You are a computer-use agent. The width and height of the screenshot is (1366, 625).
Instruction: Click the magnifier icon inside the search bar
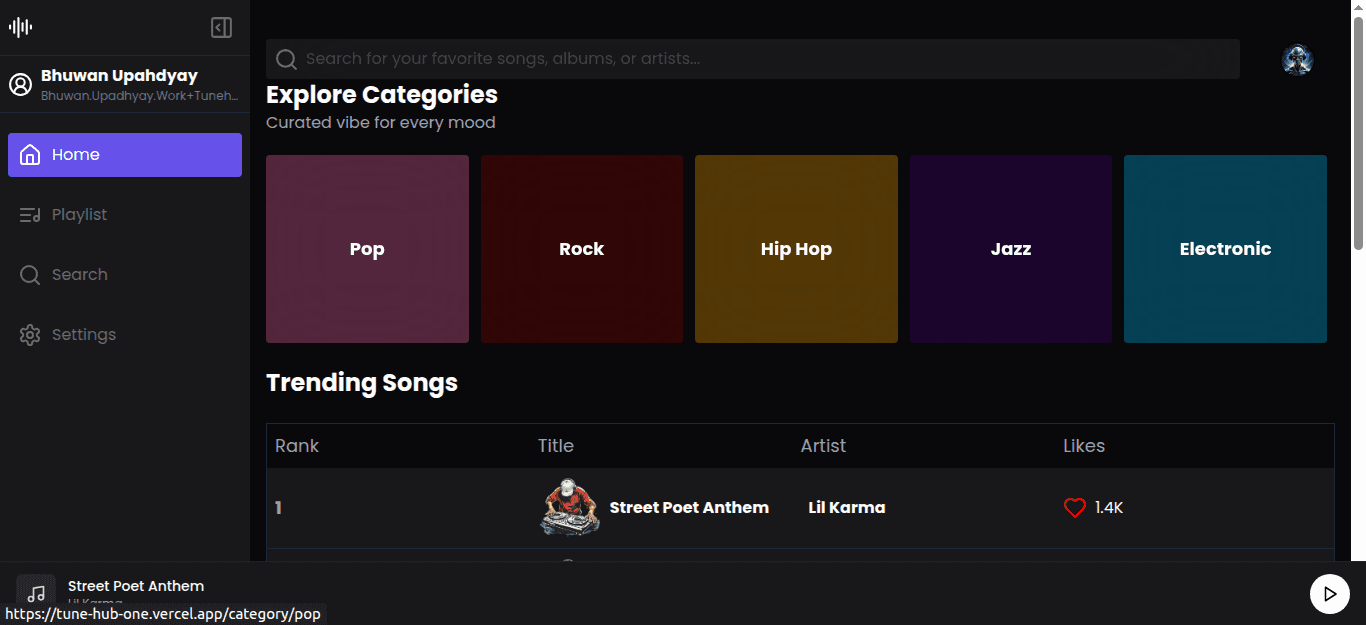[286, 59]
